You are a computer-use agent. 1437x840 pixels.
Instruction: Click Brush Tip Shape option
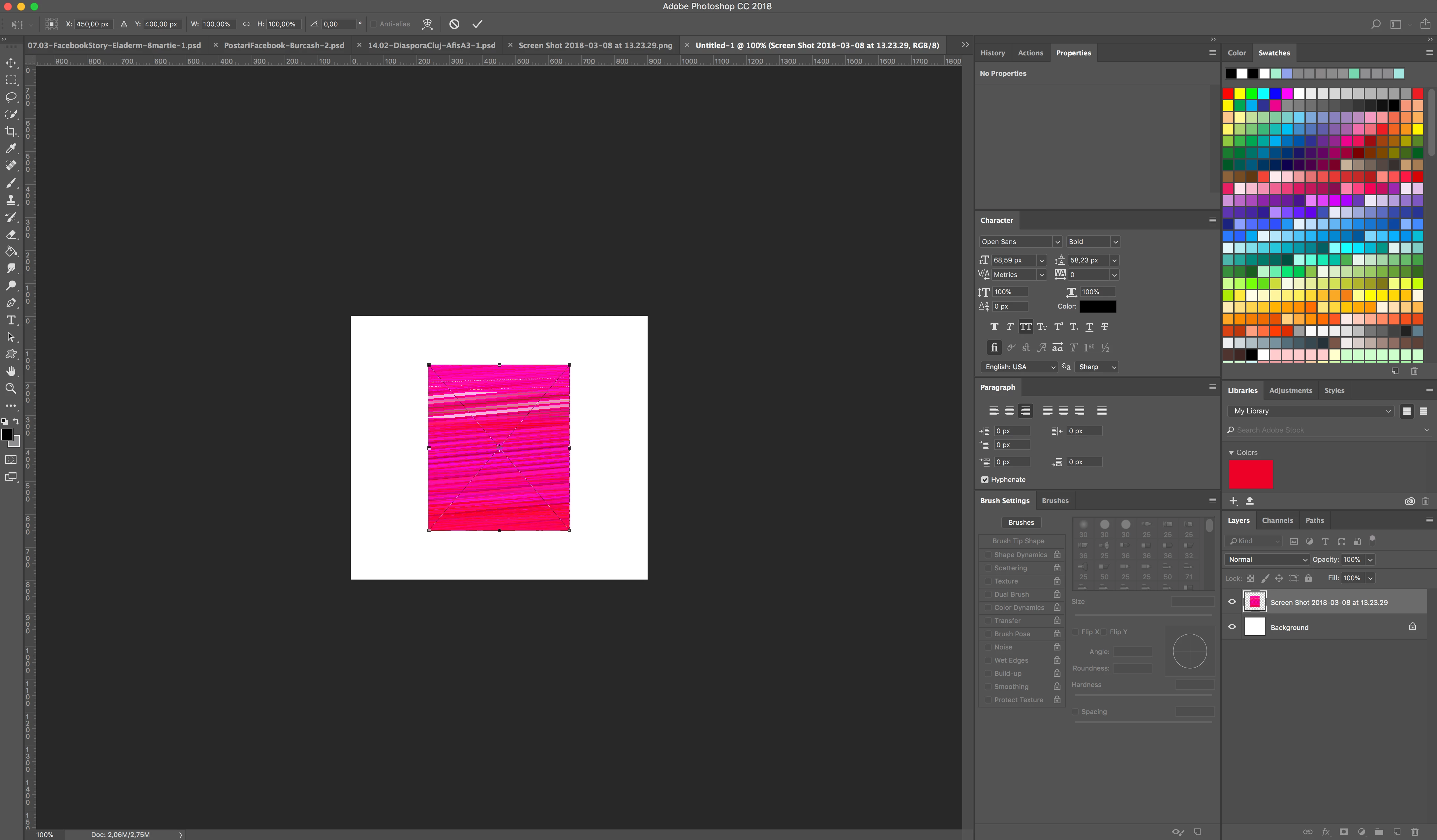coord(1018,541)
